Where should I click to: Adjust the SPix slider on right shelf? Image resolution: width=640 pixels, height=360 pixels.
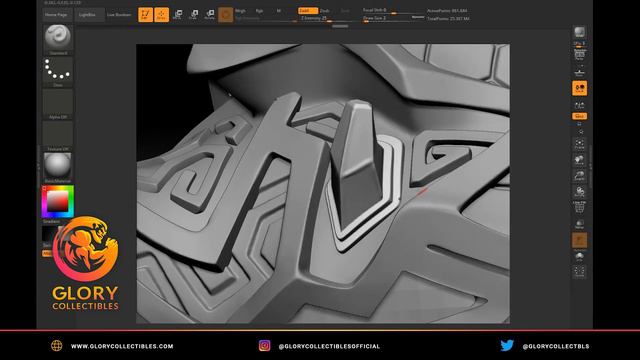[x=579, y=44]
